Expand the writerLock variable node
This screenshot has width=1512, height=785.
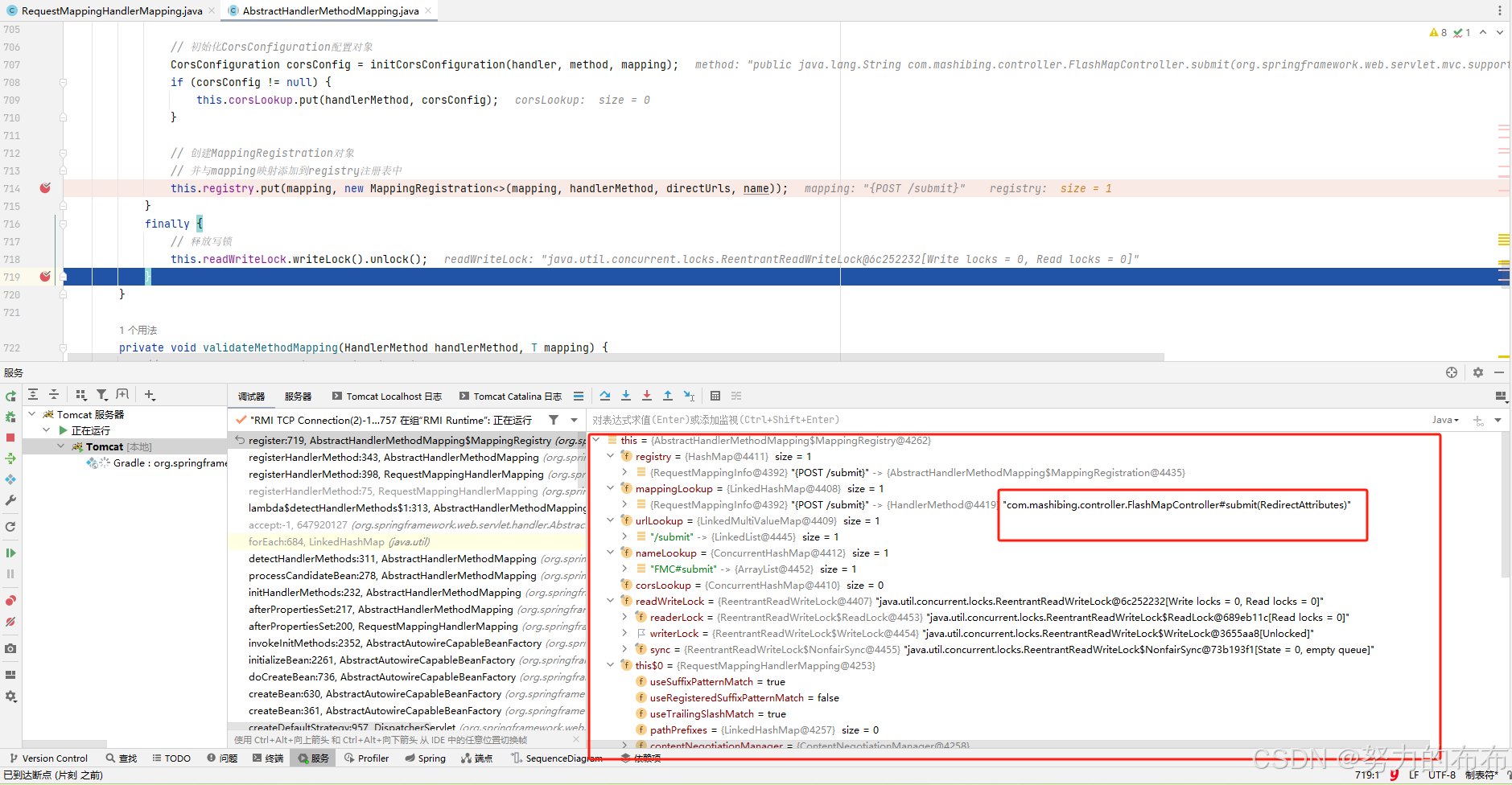[624, 633]
